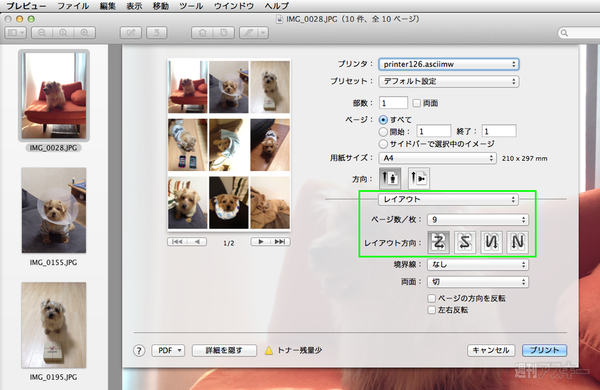
Task: Open the 移動 menu
Action: click(x=161, y=6)
